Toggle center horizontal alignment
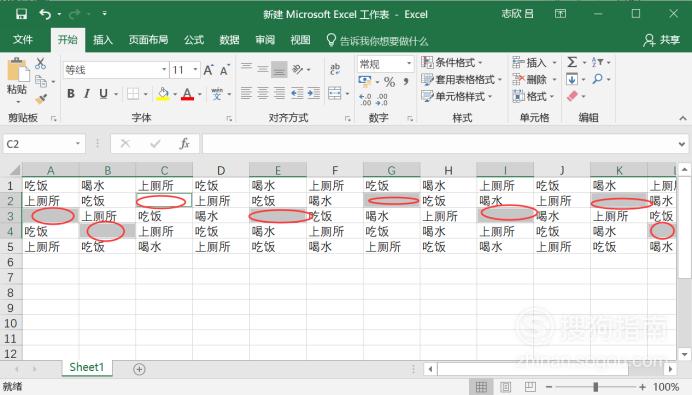The height and width of the screenshot is (395, 692). click(x=263, y=93)
